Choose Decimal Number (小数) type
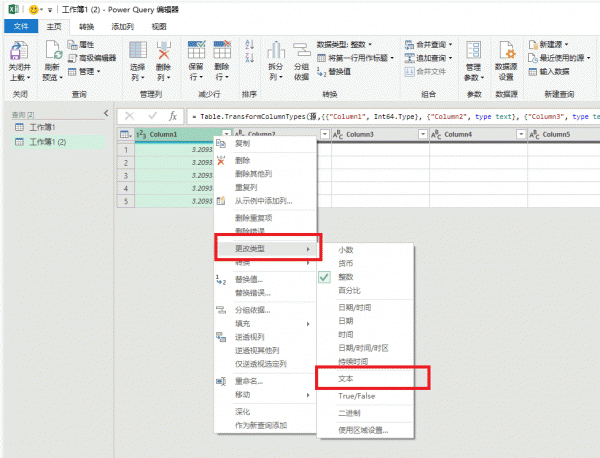This screenshot has height=458, width=600. pyautogui.click(x=346, y=250)
